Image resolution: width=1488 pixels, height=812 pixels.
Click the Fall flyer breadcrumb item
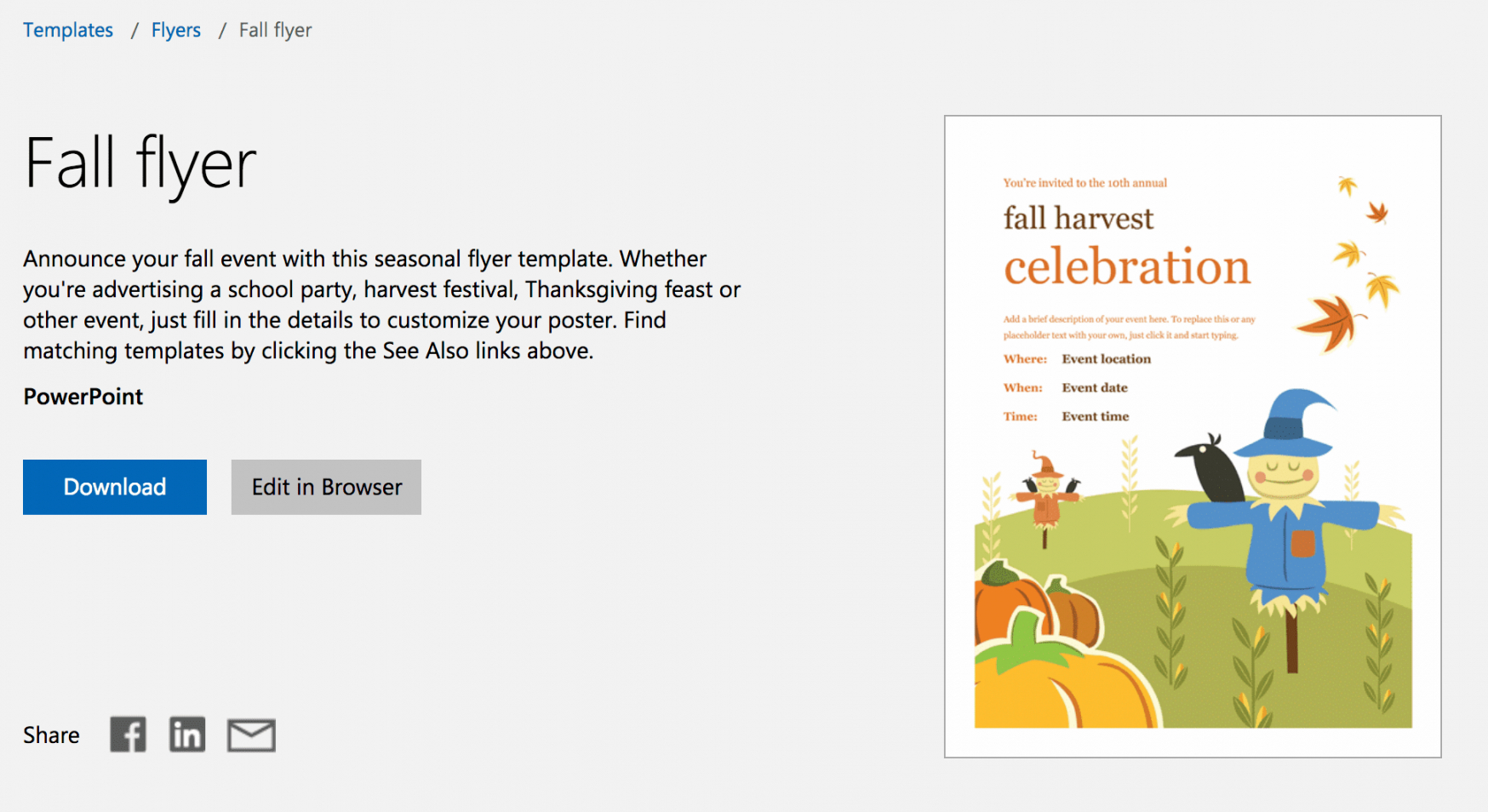[x=275, y=31]
